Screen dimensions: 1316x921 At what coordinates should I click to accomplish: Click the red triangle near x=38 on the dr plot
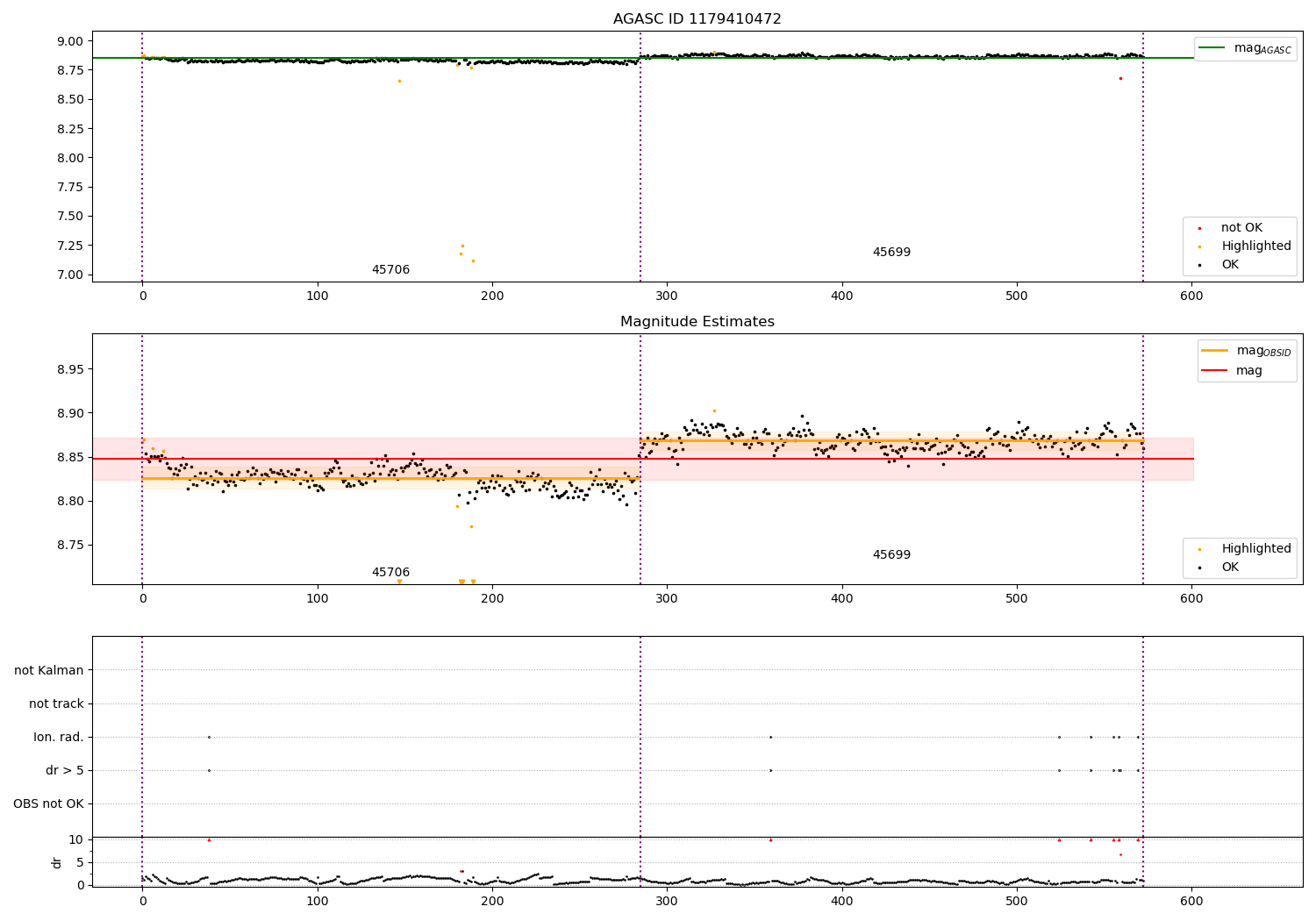click(x=209, y=840)
